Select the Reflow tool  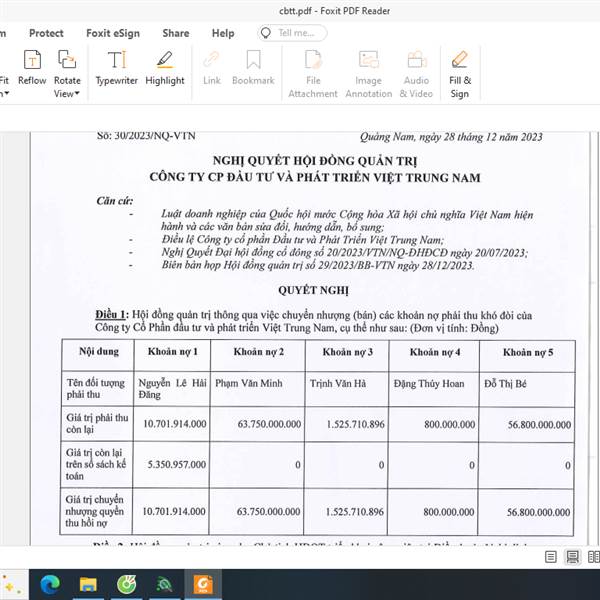[x=32, y=68]
